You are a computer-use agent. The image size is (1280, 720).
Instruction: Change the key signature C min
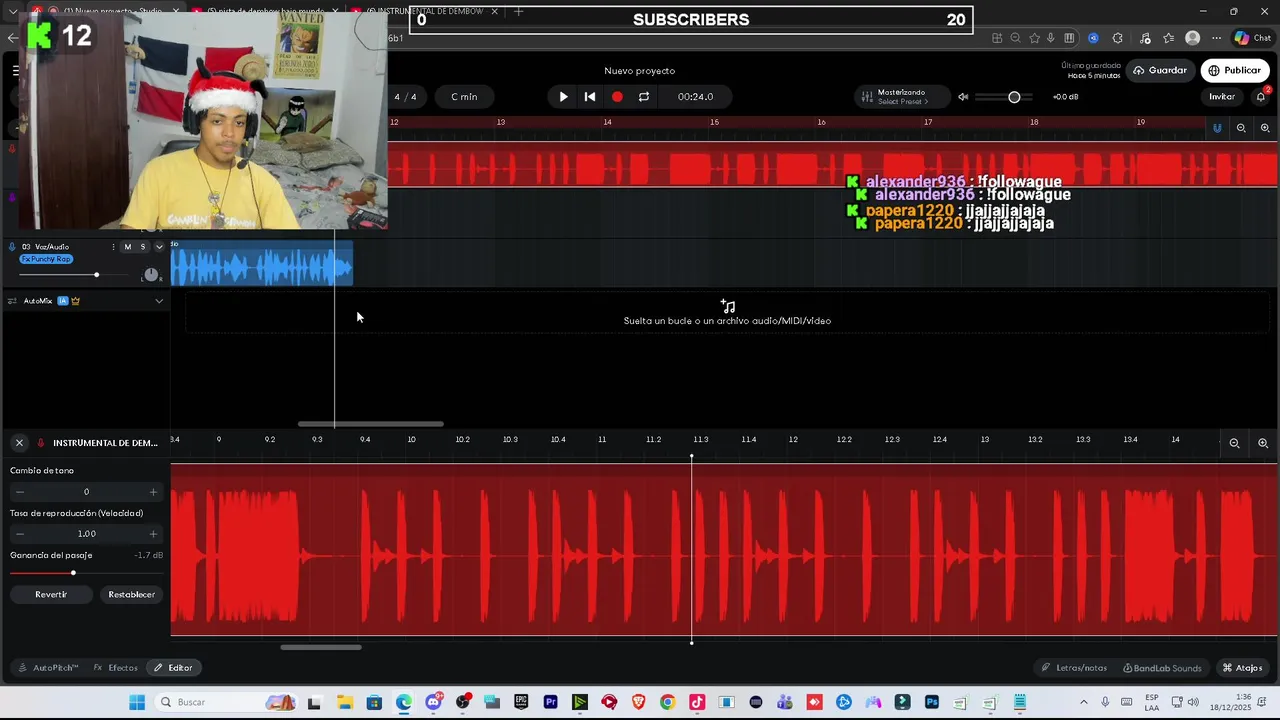(464, 97)
